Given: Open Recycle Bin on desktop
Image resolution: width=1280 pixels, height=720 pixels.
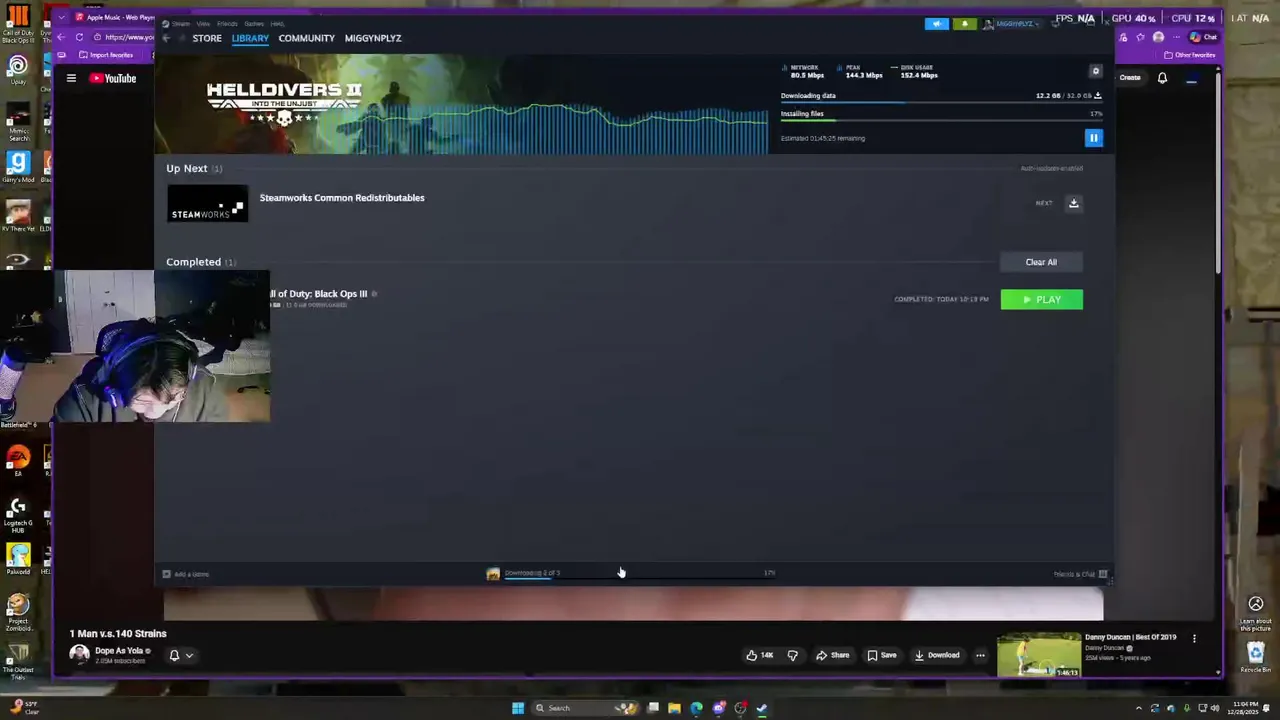Looking at the screenshot, I should click(x=1256, y=657).
